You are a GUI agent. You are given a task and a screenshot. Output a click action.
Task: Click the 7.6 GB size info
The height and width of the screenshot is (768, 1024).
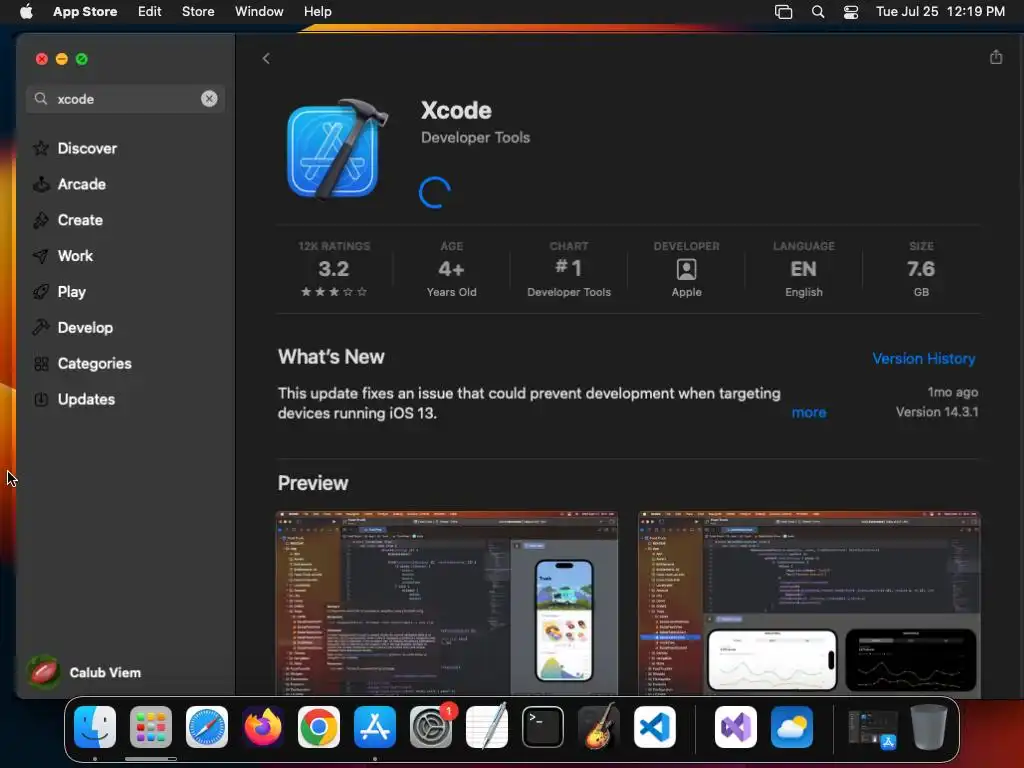pyautogui.click(x=921, y=269)
